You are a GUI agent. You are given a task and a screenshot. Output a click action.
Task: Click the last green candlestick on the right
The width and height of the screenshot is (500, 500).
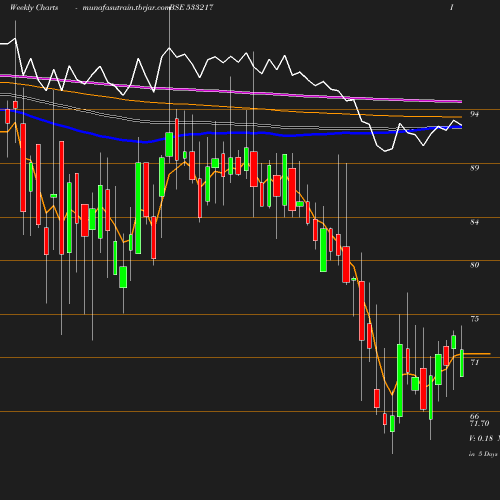462,363
